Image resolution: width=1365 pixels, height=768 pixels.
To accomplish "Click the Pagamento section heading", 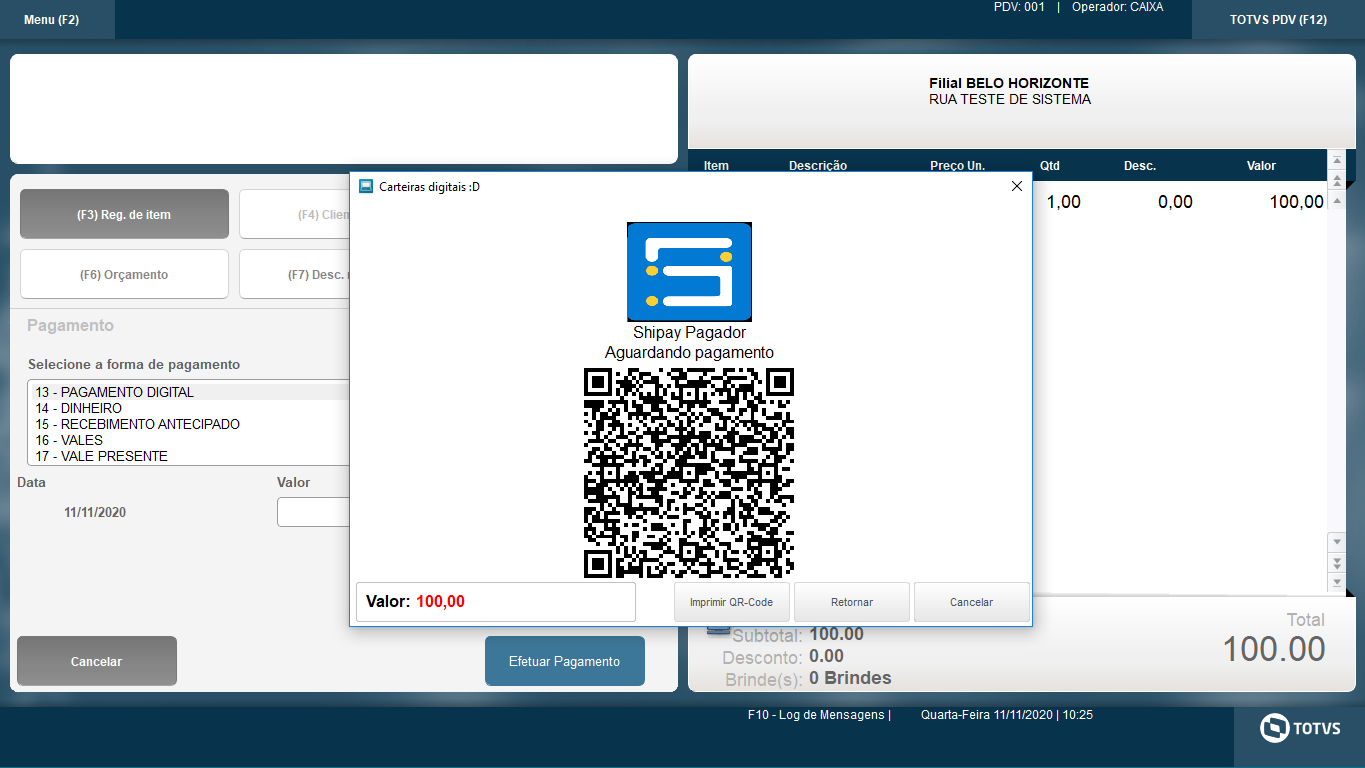I will pos(70,326).
